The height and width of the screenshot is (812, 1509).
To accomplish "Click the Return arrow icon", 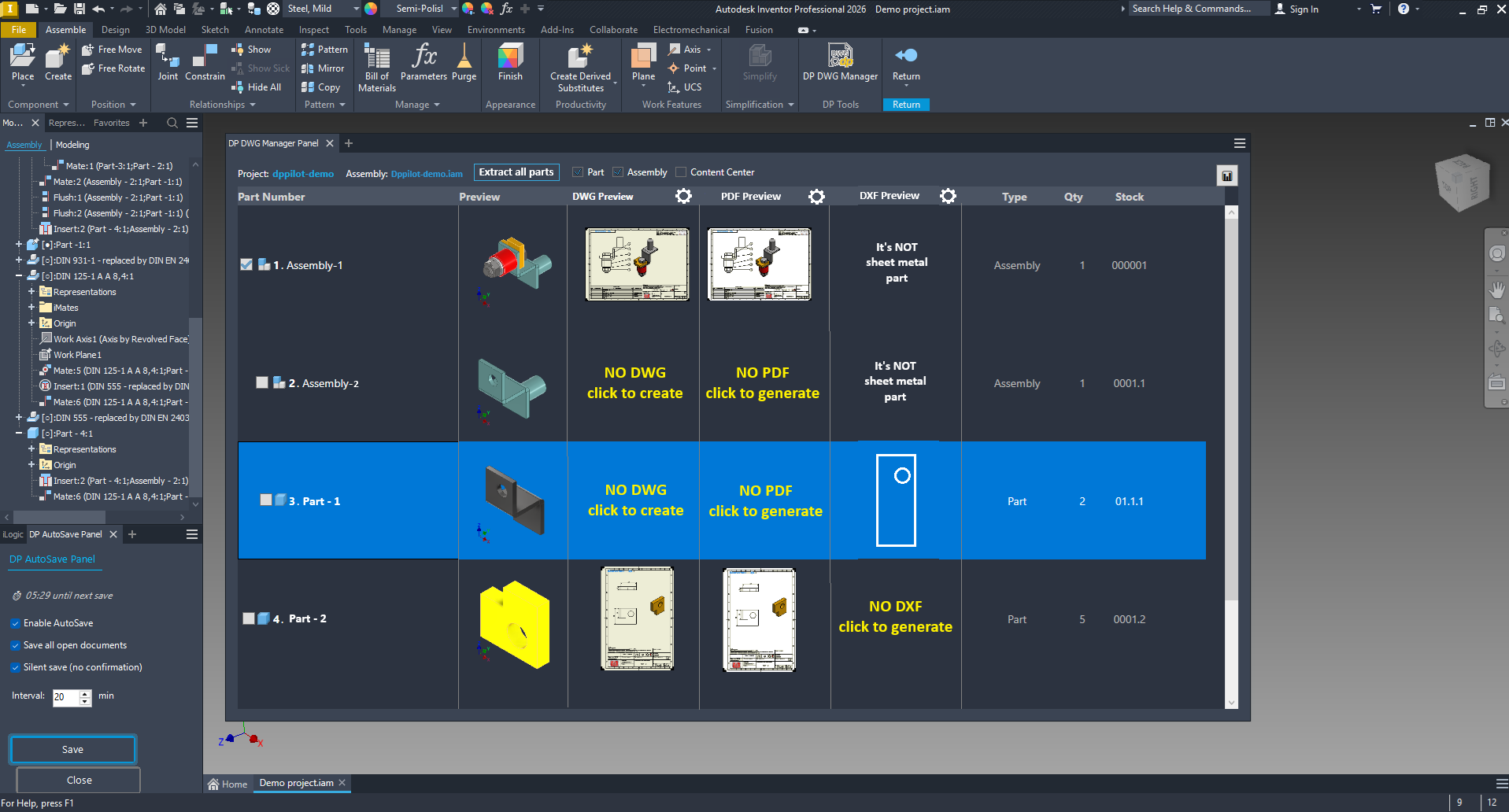I will 906,55.
